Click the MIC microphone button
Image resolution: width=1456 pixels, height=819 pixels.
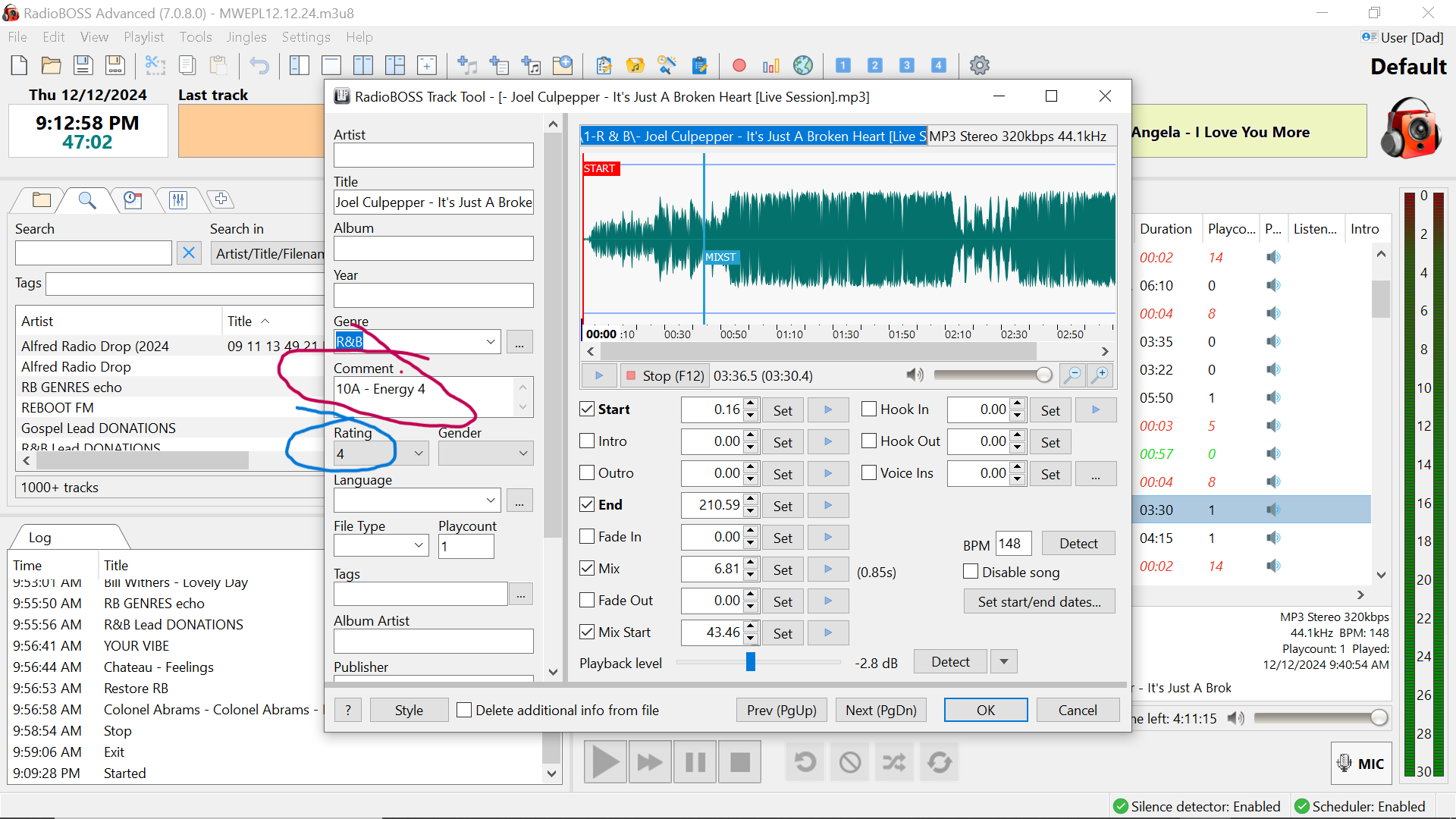(x=1360, y=763)
